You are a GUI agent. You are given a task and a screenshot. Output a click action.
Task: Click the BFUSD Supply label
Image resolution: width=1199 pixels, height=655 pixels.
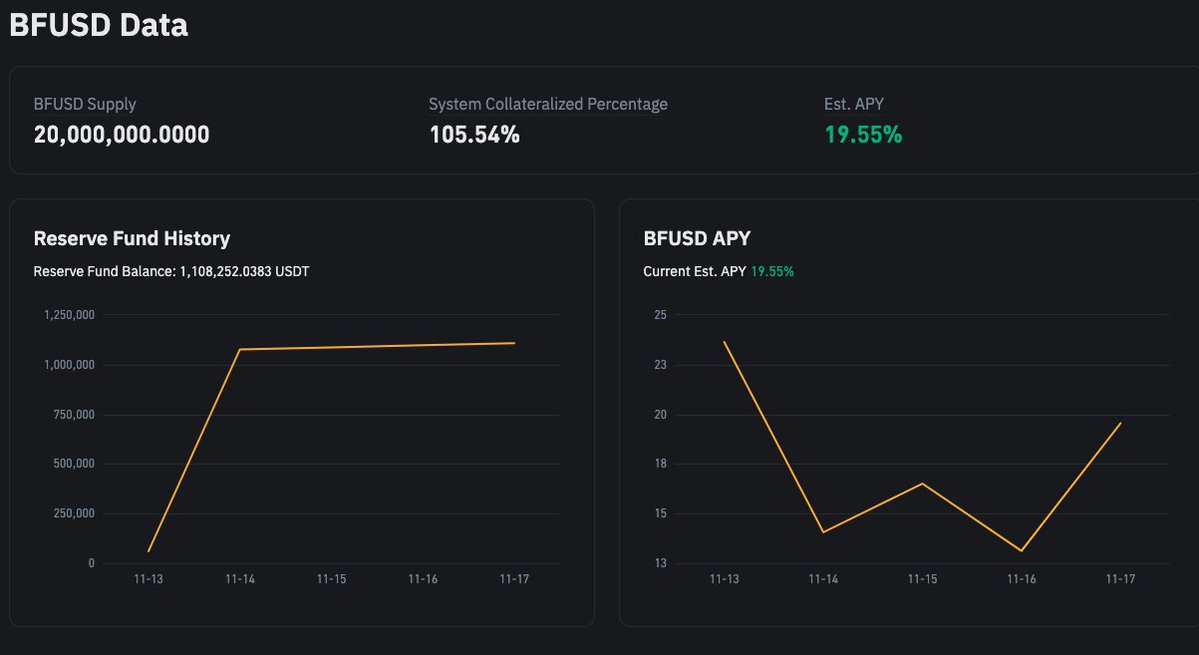click(85, 104)
